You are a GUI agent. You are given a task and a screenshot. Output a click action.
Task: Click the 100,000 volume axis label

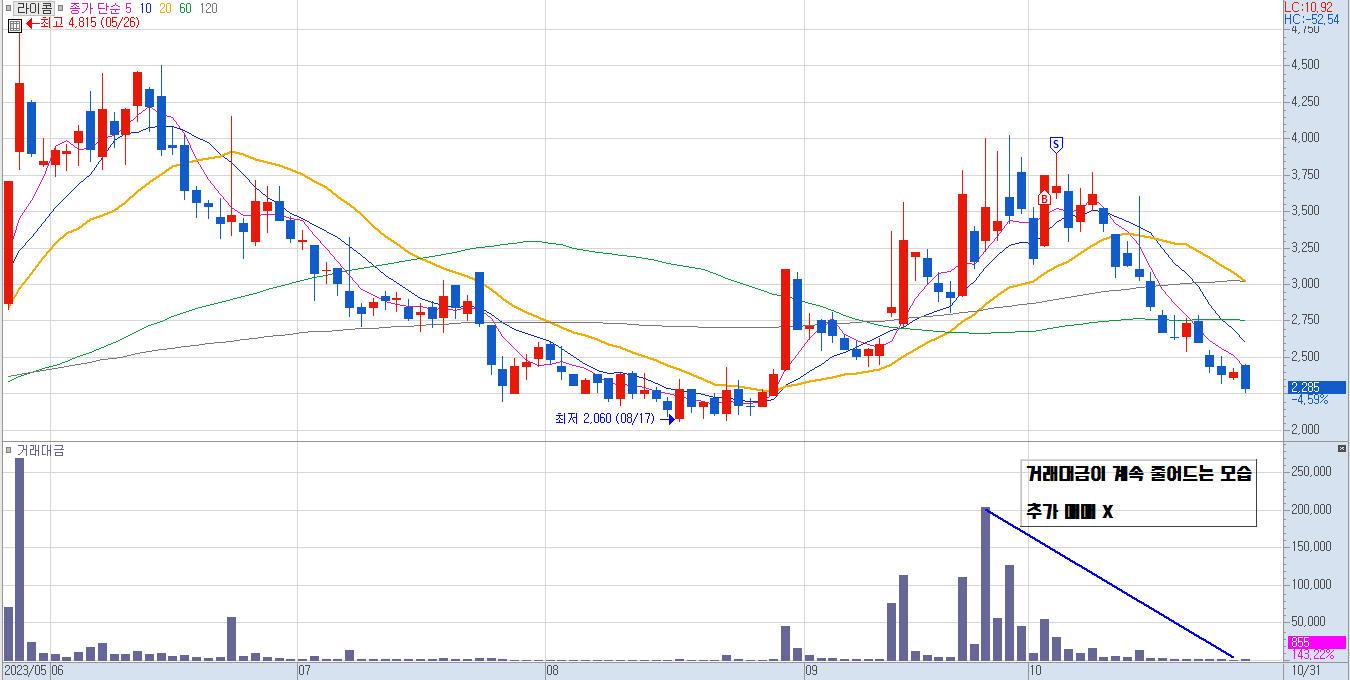(x=1310, y=585)
